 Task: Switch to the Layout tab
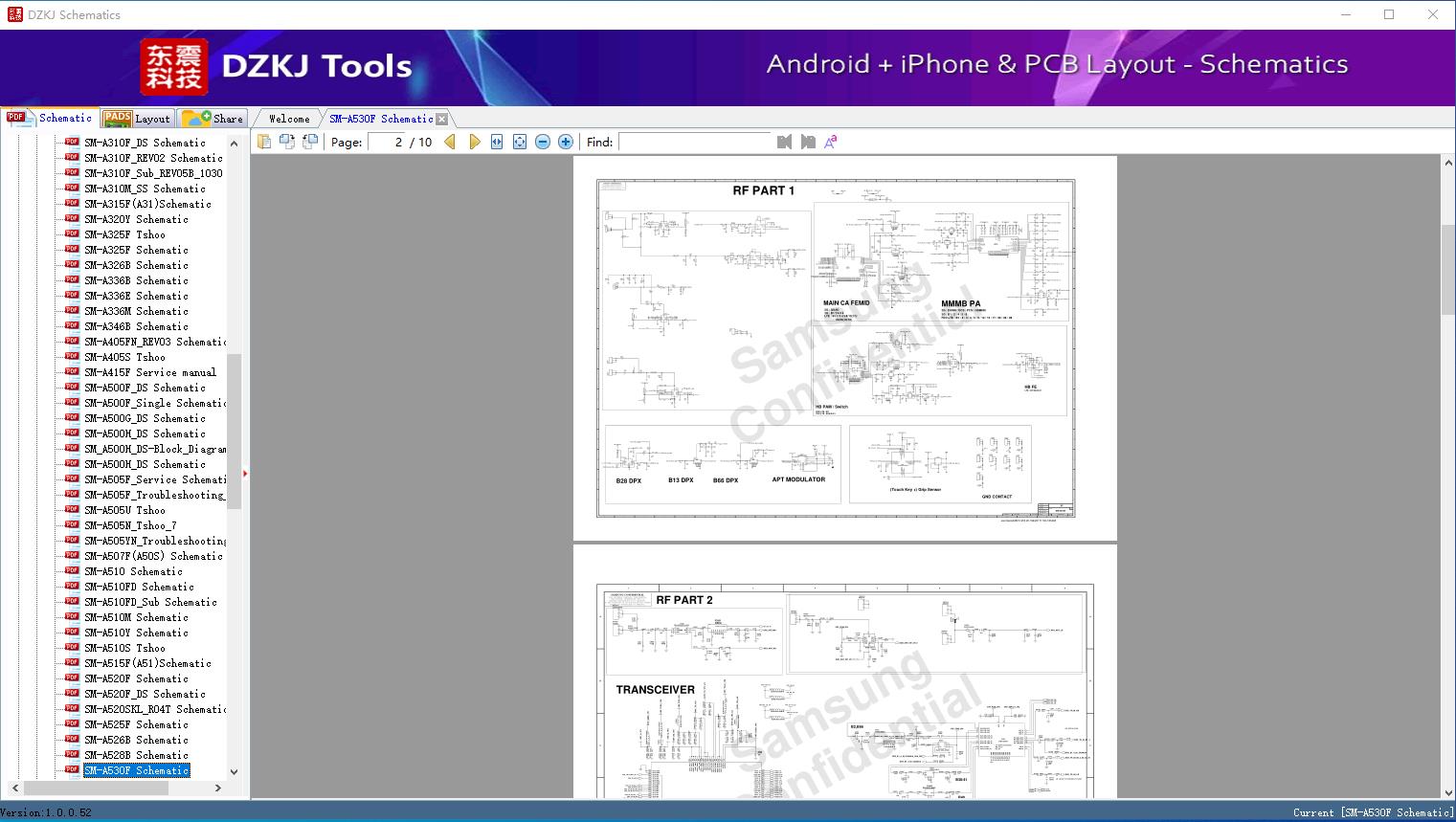(x=137, y=119)
